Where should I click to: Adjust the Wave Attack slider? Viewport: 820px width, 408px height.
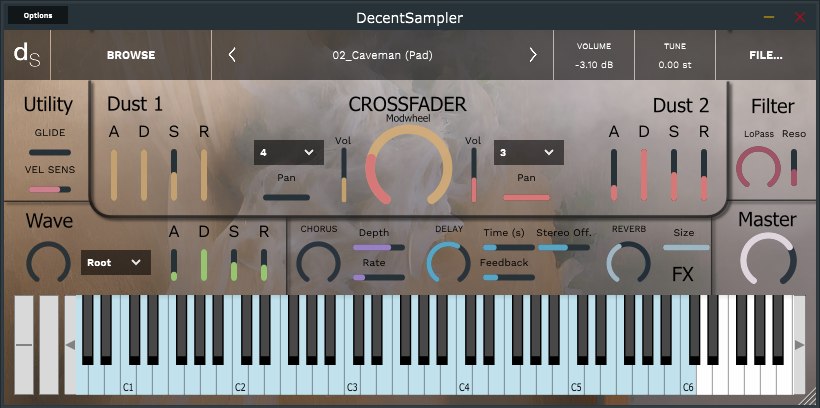coord(174,265)
